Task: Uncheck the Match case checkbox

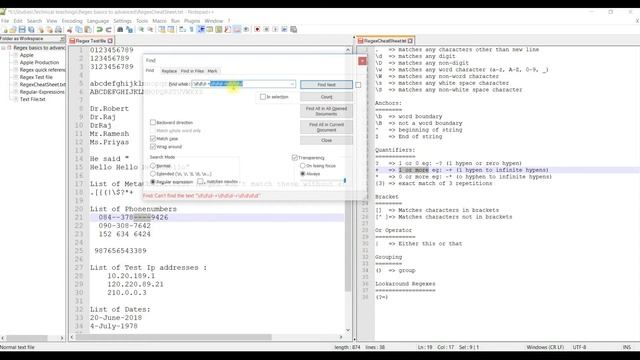Action: [153, 139]
